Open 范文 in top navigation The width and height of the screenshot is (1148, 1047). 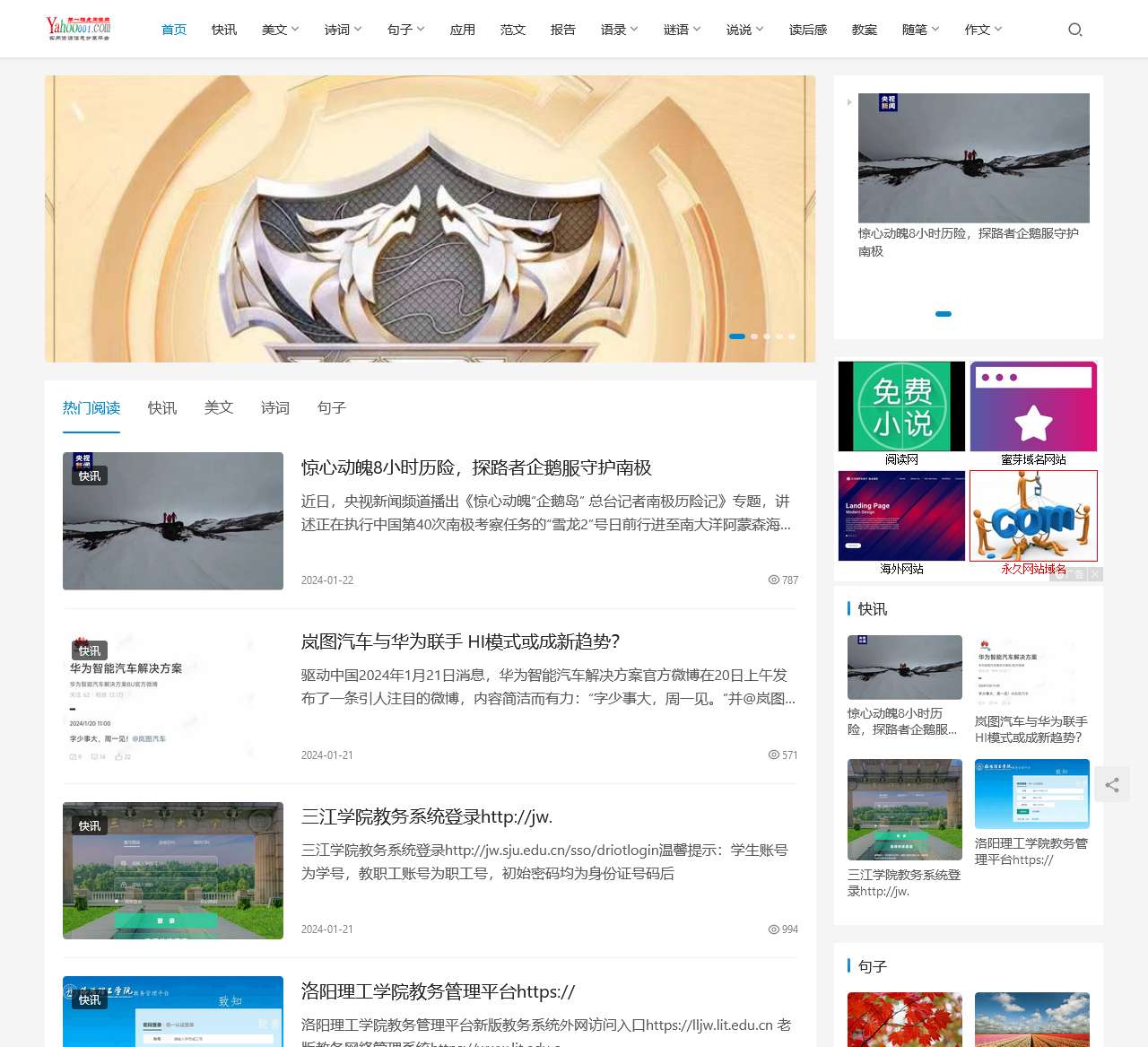[x=513, y=30]
